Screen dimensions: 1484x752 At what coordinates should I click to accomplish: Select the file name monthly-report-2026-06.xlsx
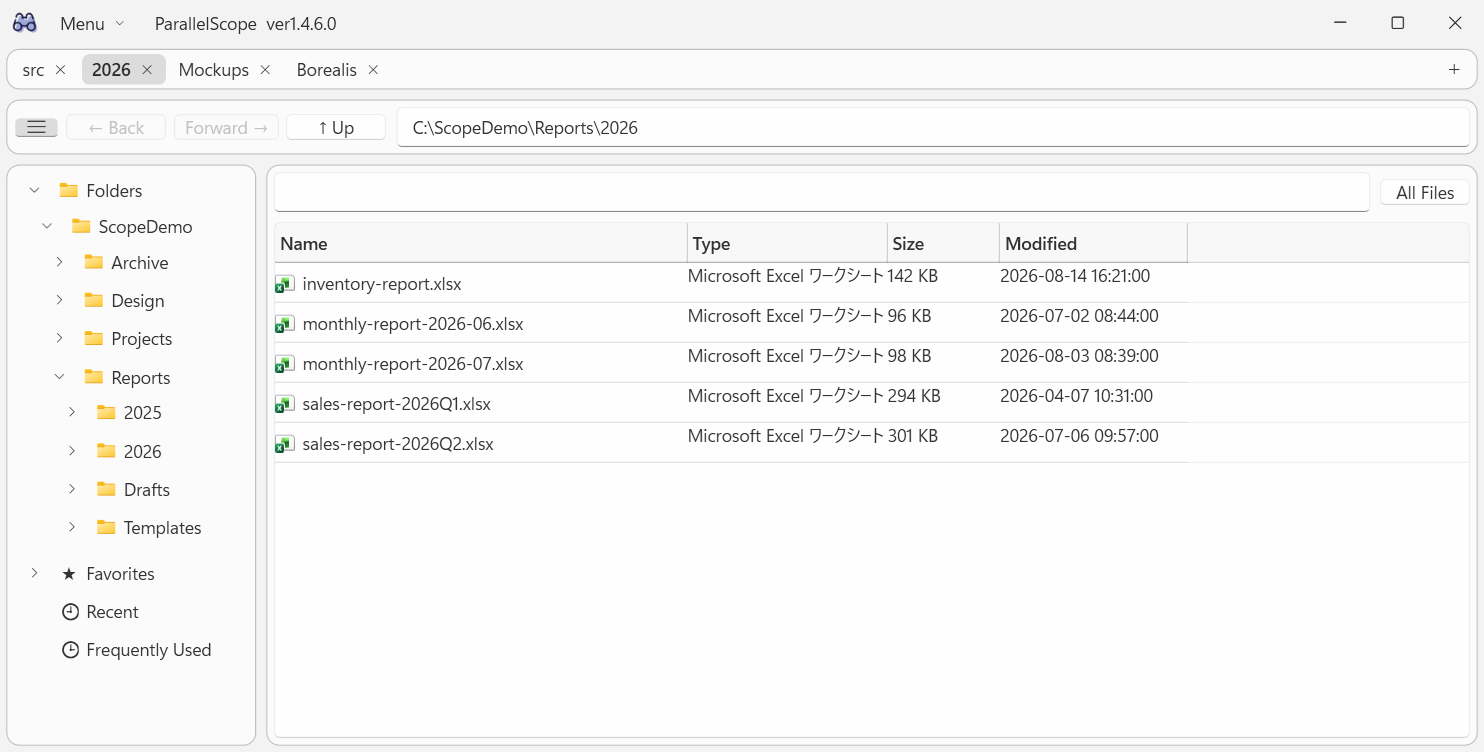point(413,324)
